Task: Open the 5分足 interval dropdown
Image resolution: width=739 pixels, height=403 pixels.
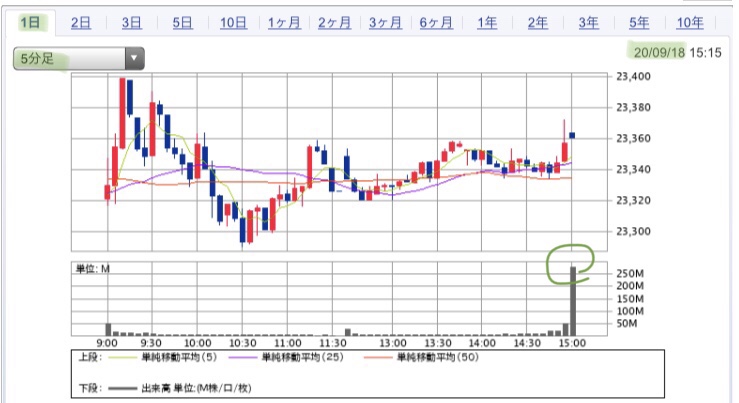Action: 79,58
